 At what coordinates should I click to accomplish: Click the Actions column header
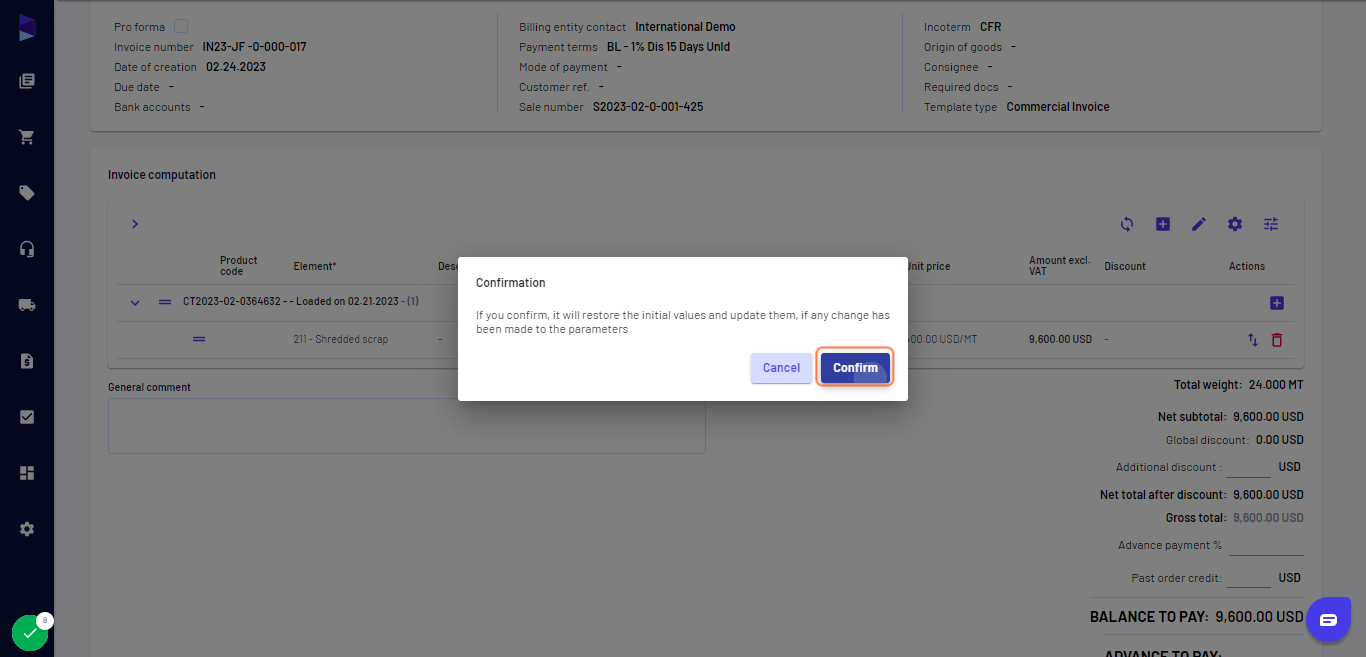coord(1247,266)
